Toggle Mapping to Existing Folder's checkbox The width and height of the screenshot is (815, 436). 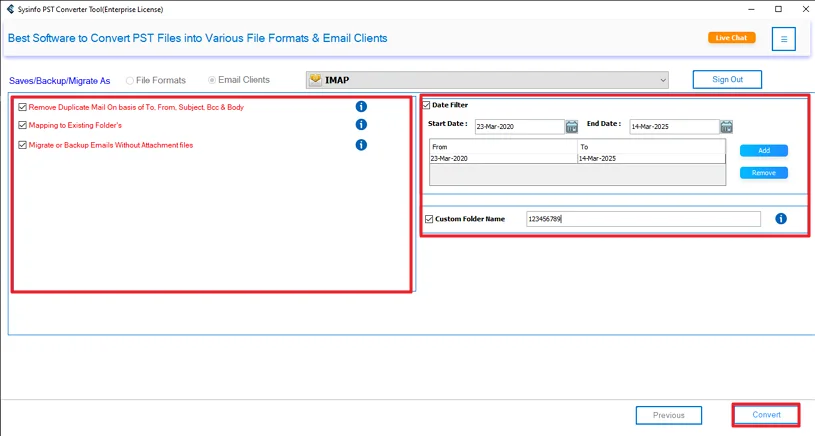click(x=22, y=125)
